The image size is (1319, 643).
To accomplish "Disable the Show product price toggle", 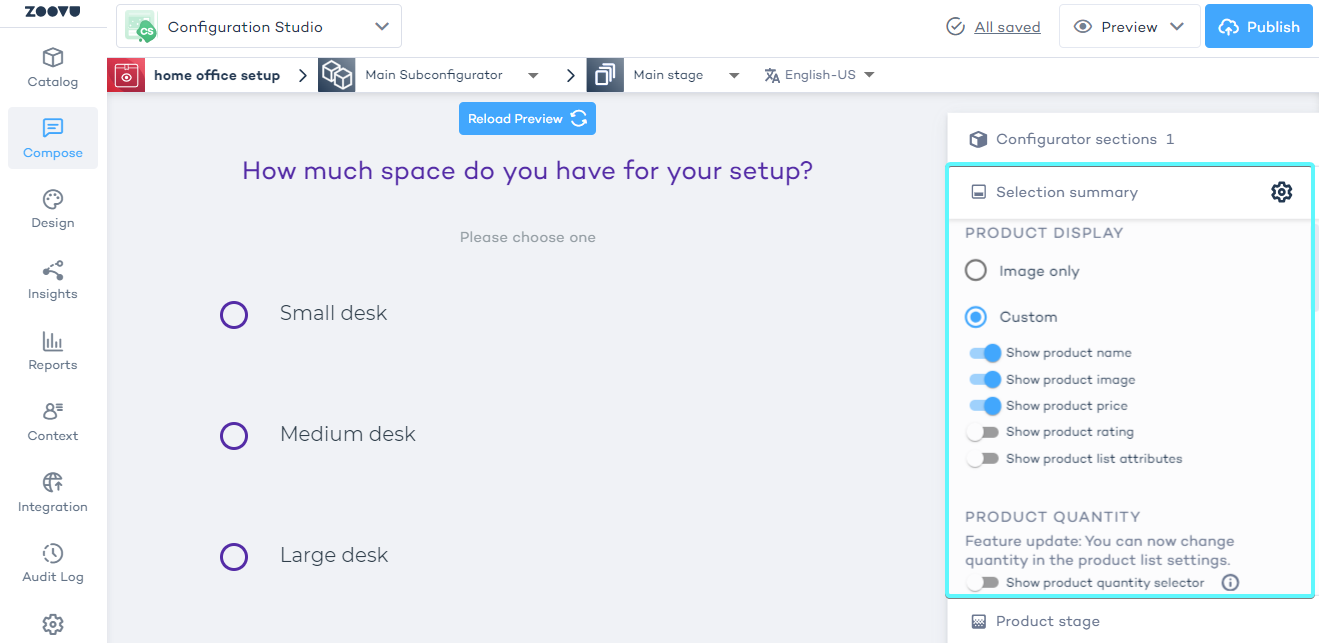I will pos(986,406).
